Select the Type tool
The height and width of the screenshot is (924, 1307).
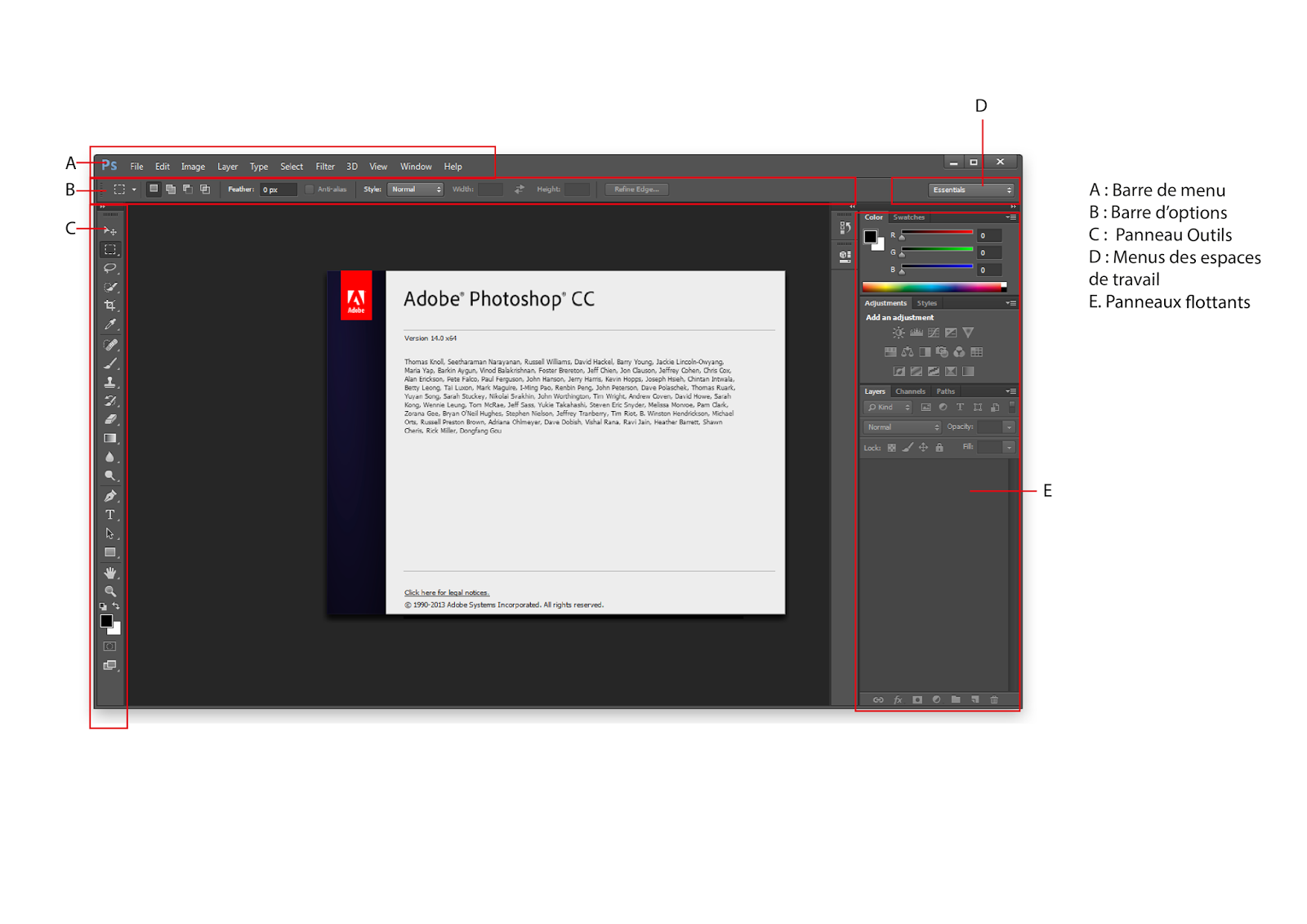112,515
